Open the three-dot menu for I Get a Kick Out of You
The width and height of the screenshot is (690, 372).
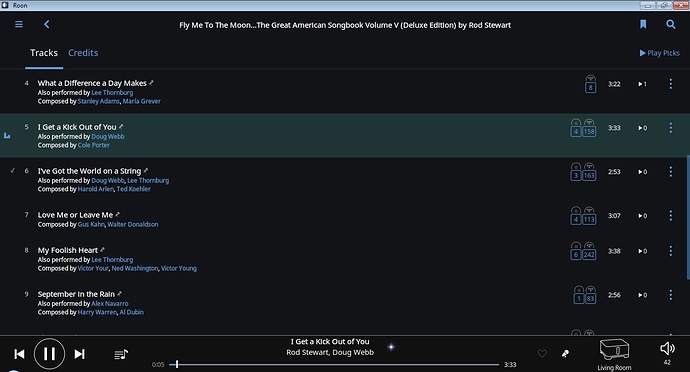pyautogui.click(x=670, y=128)
